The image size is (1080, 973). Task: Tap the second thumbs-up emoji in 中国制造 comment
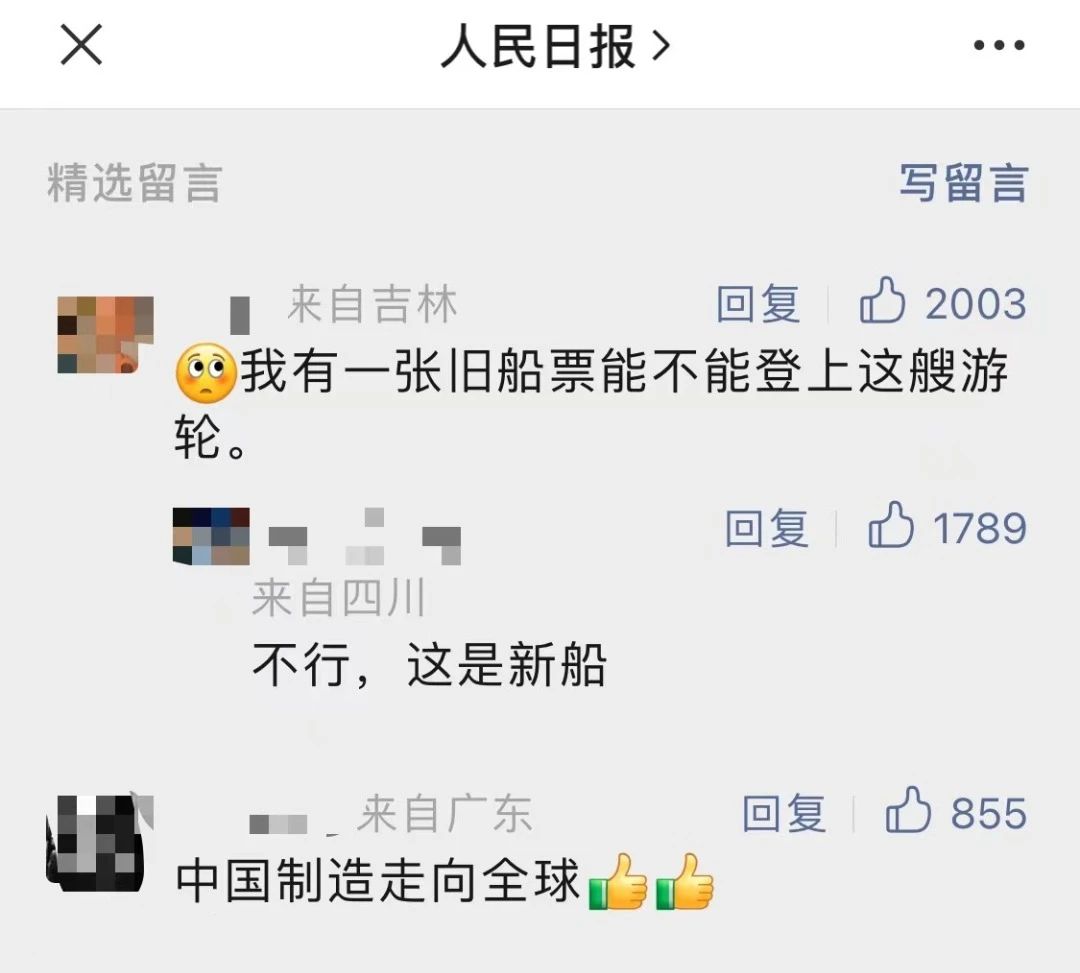tap(685, 881)
